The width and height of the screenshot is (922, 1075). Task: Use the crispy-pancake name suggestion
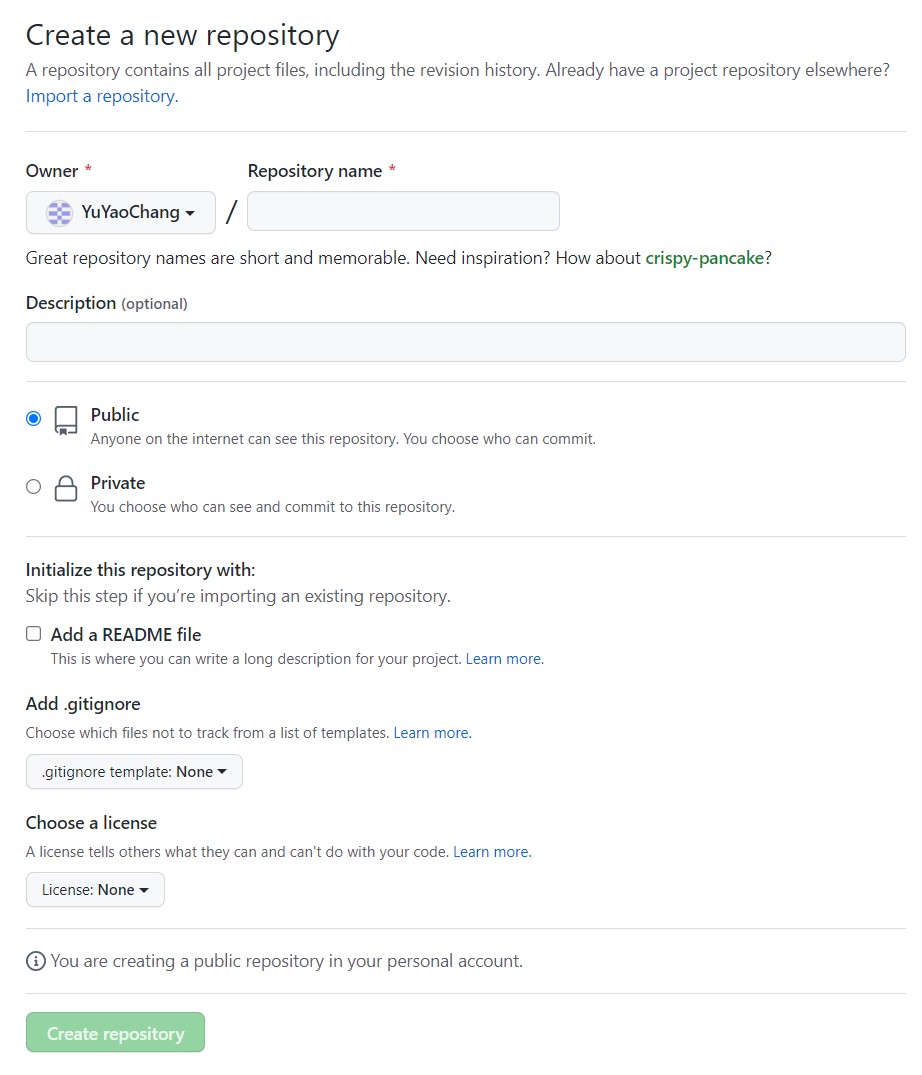(x=705, y=258)
